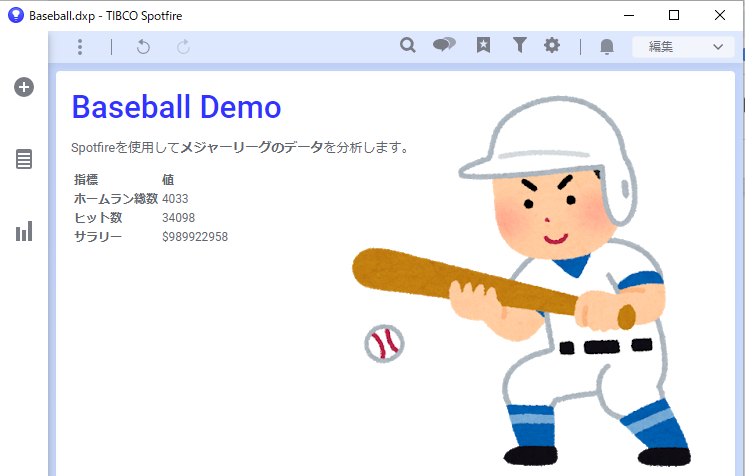Maximize the Spotfire window
Image resolution: width=745 pixels, height=476 pixels.
[674, 15]
